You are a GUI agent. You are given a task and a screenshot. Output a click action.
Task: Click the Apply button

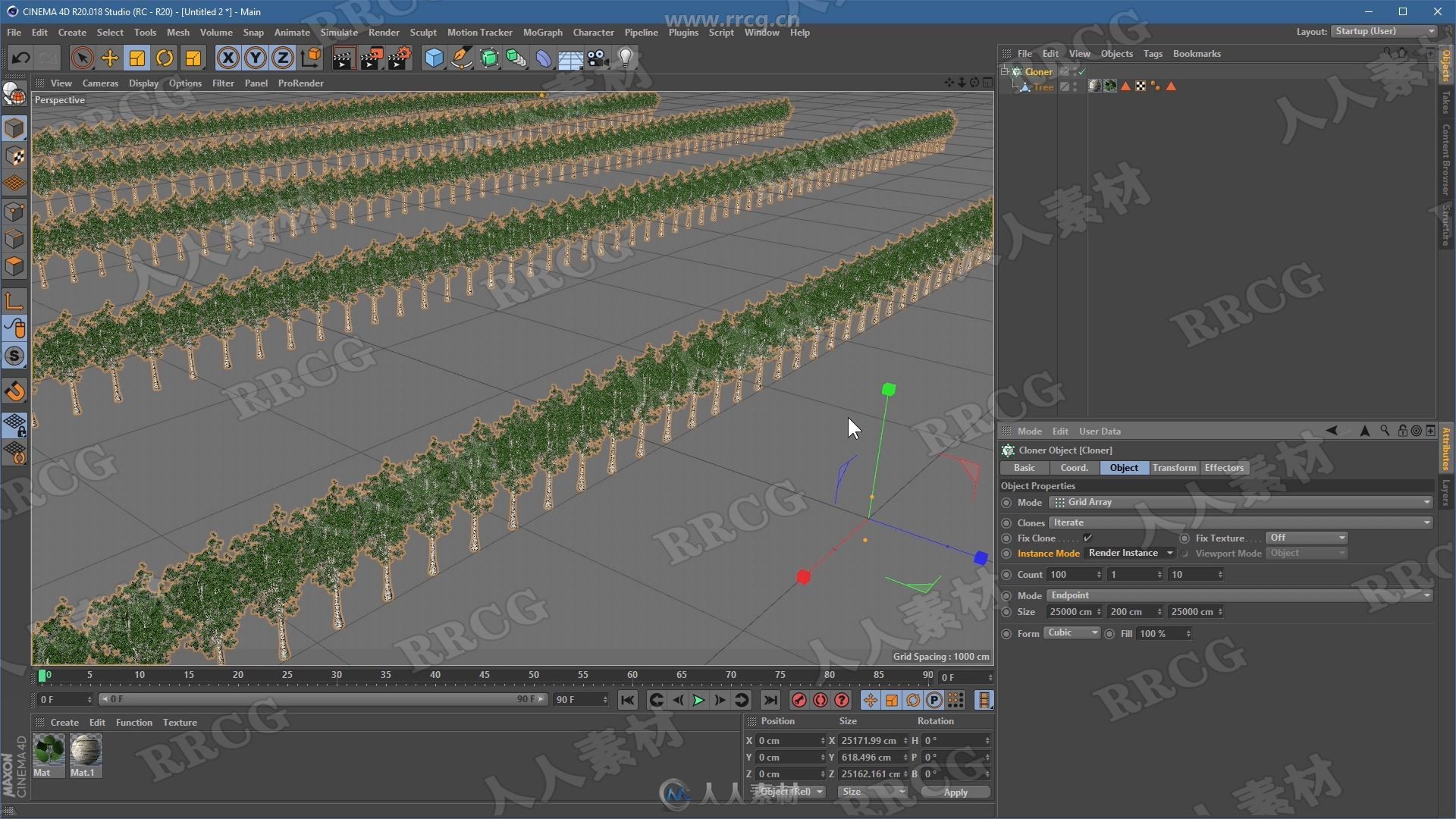click(x=955, y=792)
